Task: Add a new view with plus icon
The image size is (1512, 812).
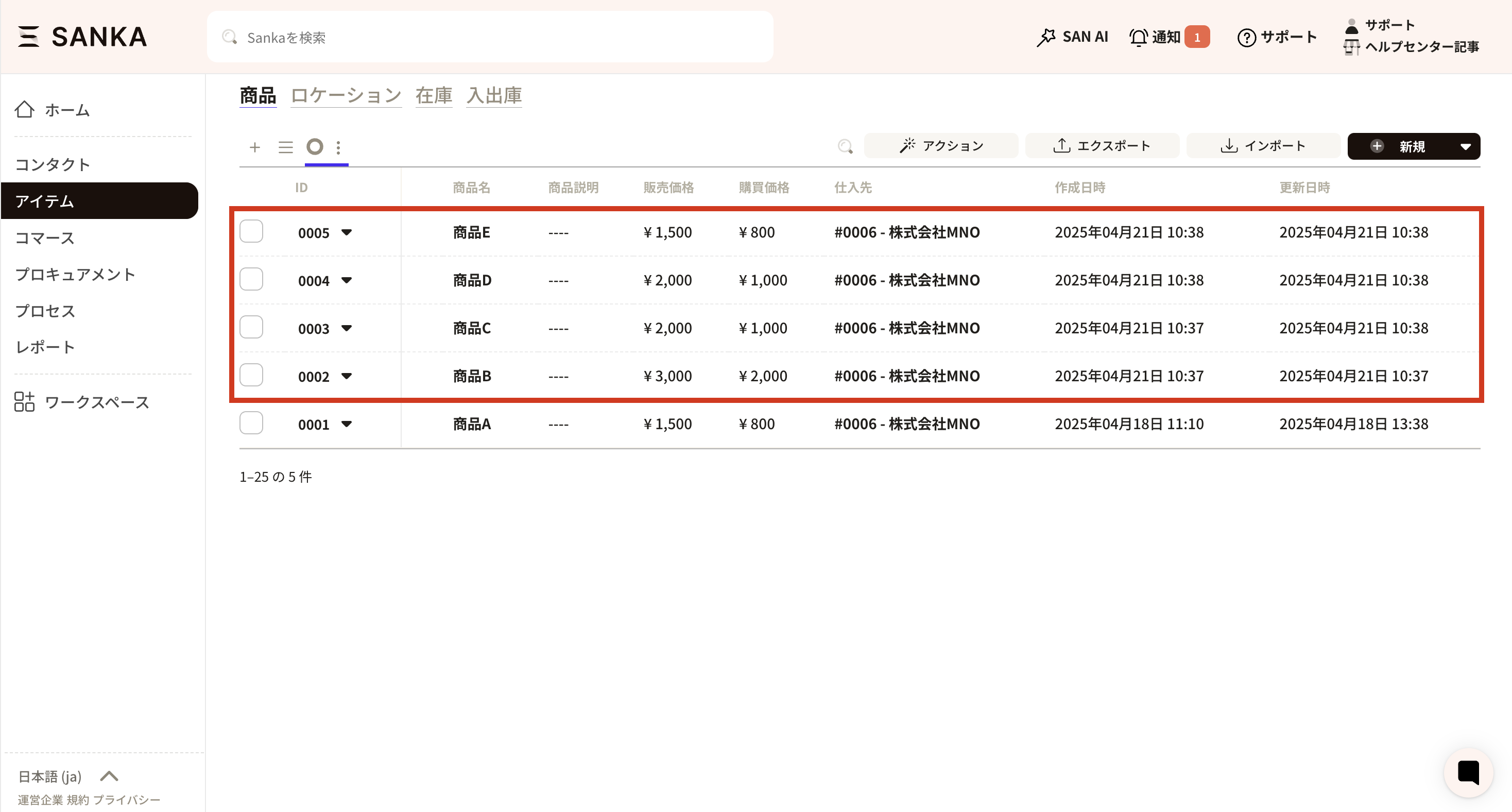Action: [x=255, y=147]
